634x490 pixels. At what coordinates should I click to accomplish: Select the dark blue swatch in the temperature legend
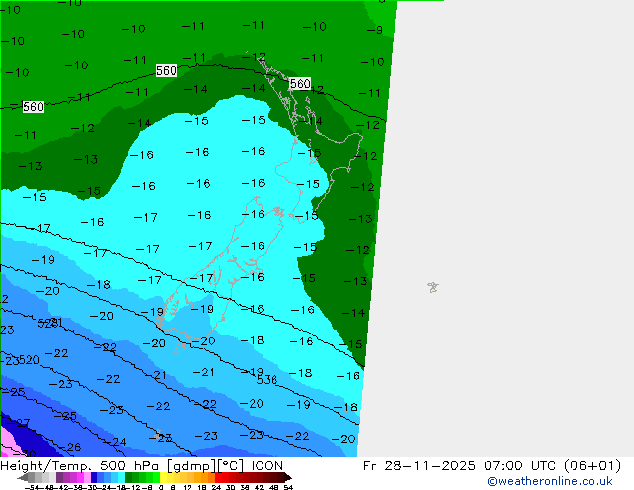point(94,477)
